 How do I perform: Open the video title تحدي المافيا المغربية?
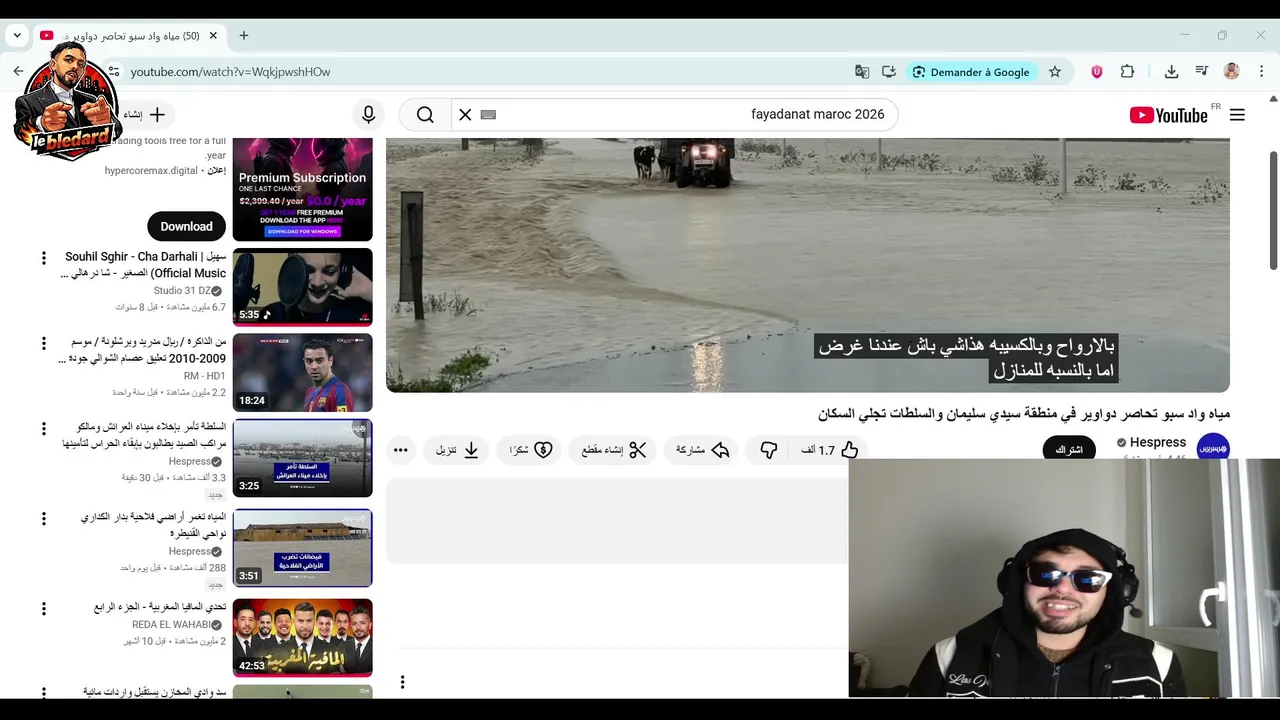[160, 608]
